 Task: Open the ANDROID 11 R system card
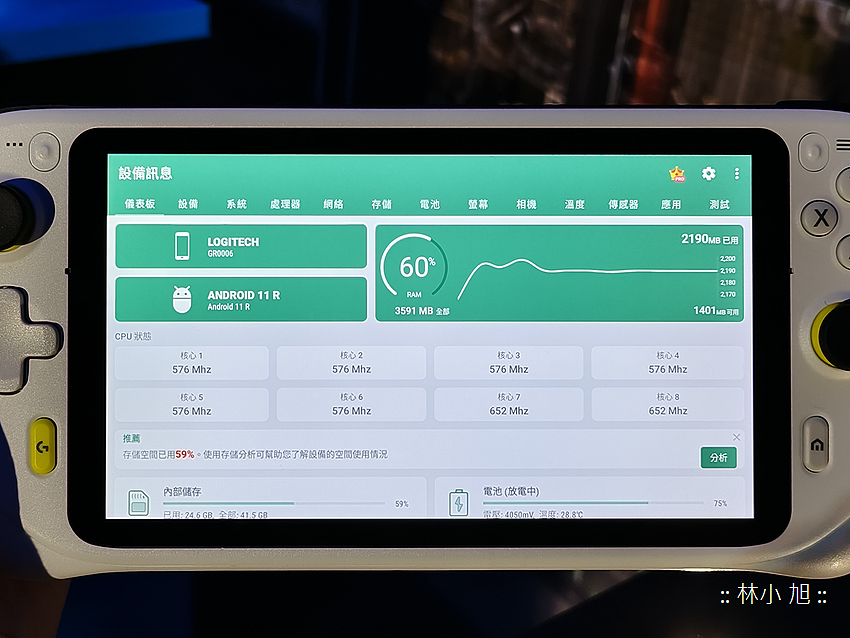click(241, 299)
